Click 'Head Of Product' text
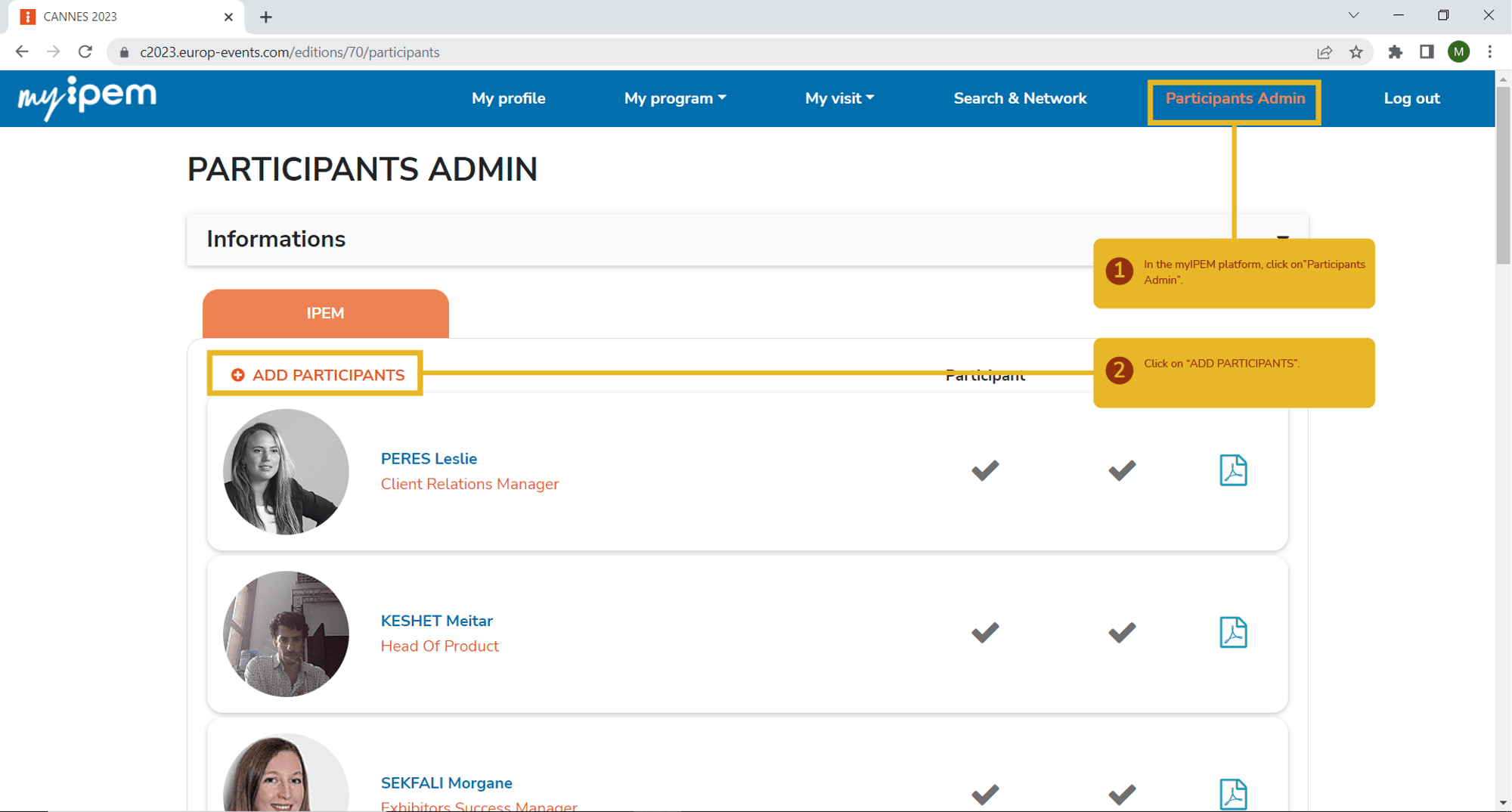The image size is (1512, 812). [439, 646]
